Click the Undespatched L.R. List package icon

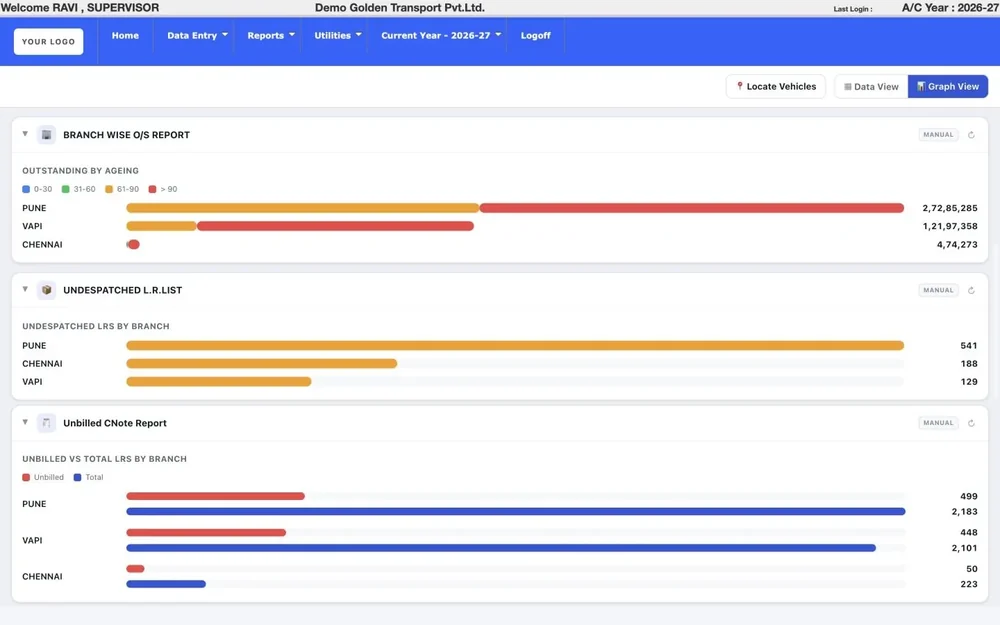pyautogui.click(x=47, y=290)
